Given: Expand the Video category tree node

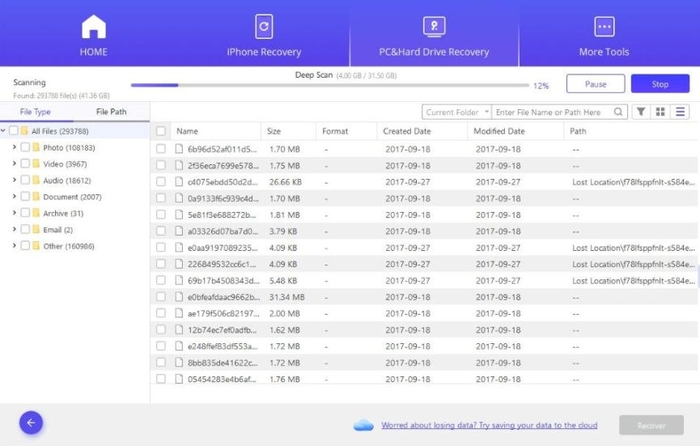Looking at the screenshot, I should pyautogui.click(x=14, y=164).
